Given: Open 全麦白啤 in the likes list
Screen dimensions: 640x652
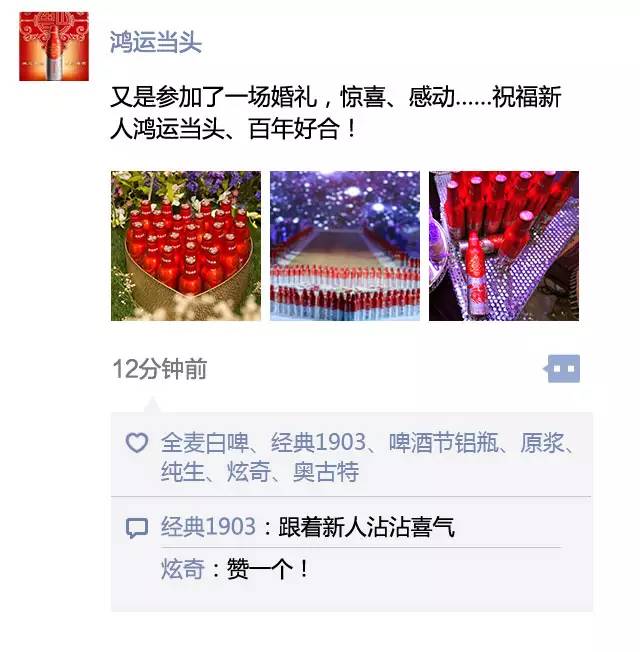Looking at the screenshot, I should point(205,442).
